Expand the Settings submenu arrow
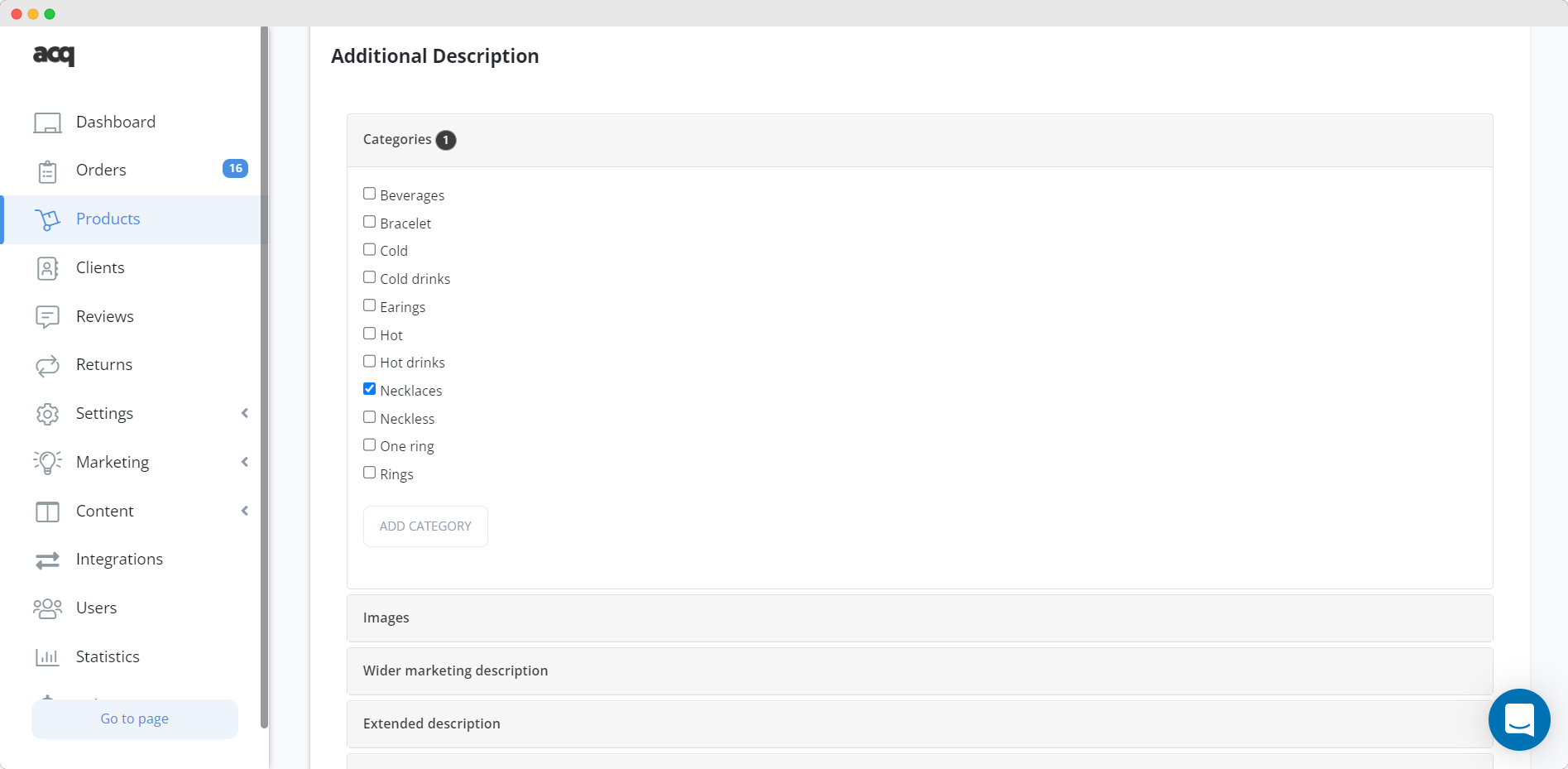The width and height of the screenshot is (1568, 769). coord(245,413)
